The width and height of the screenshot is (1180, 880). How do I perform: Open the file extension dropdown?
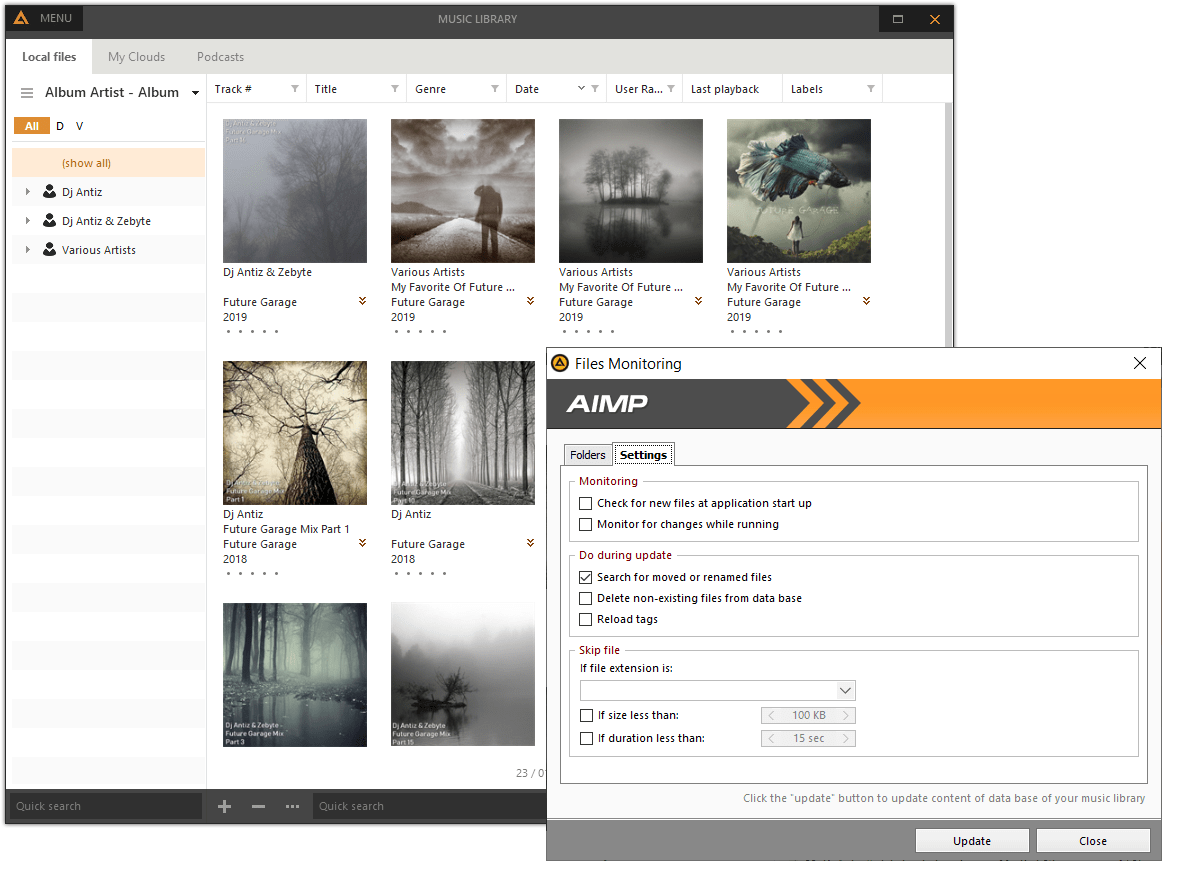coord(845,690)
